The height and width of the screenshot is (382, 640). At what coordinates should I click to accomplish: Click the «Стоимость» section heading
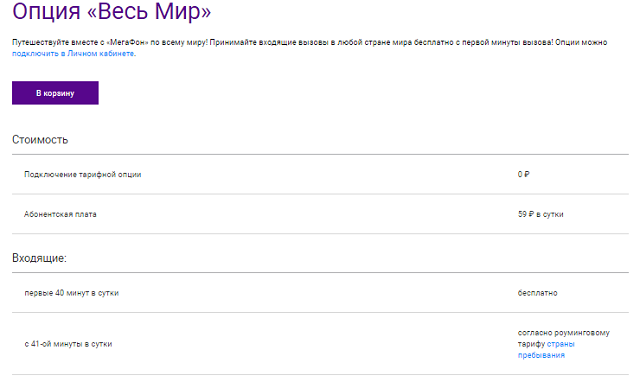(x=40, y=140)
